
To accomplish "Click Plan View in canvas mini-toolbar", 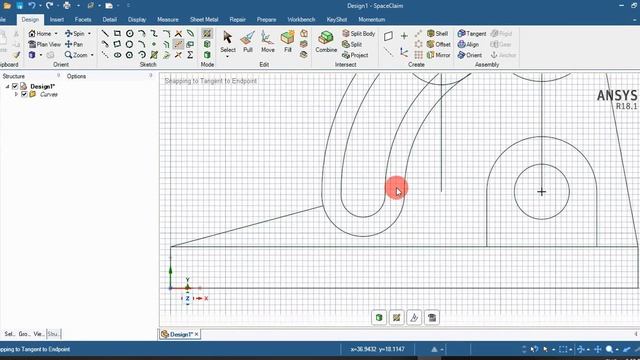I will [x=432, y=318].
